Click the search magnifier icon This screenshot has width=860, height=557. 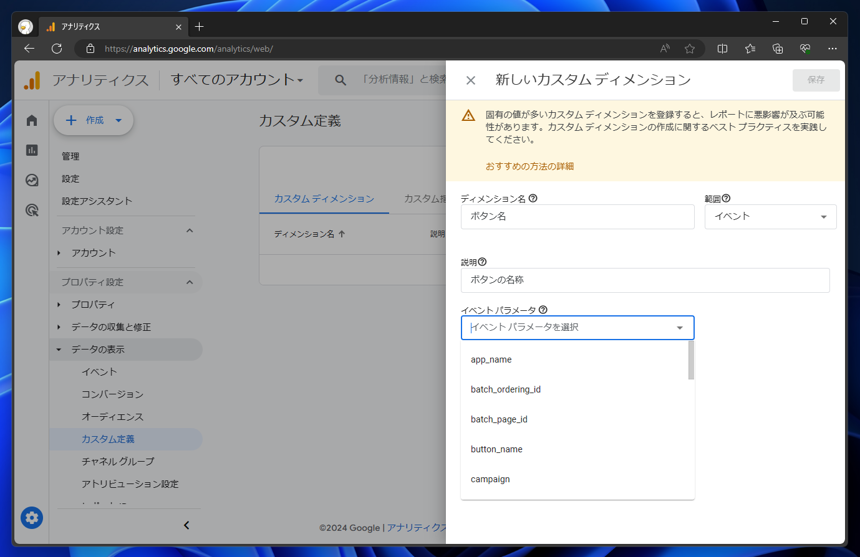point(341,80)
